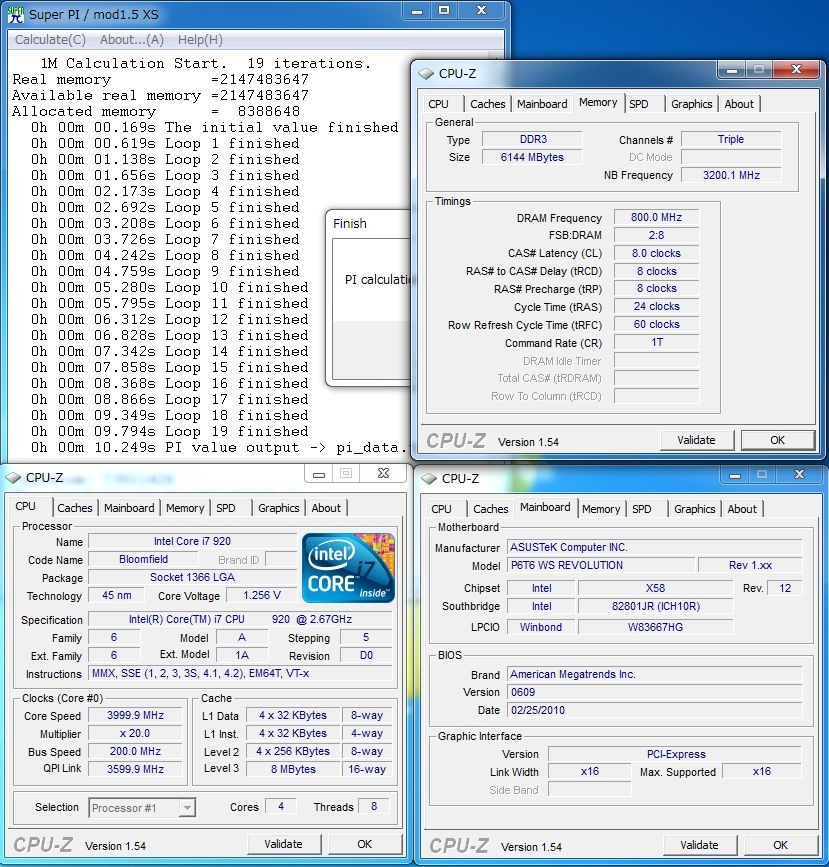Click the Southbridge value 82801JR (ICH10R)
The width and height of the screenshot is (829, 867).
655,606
